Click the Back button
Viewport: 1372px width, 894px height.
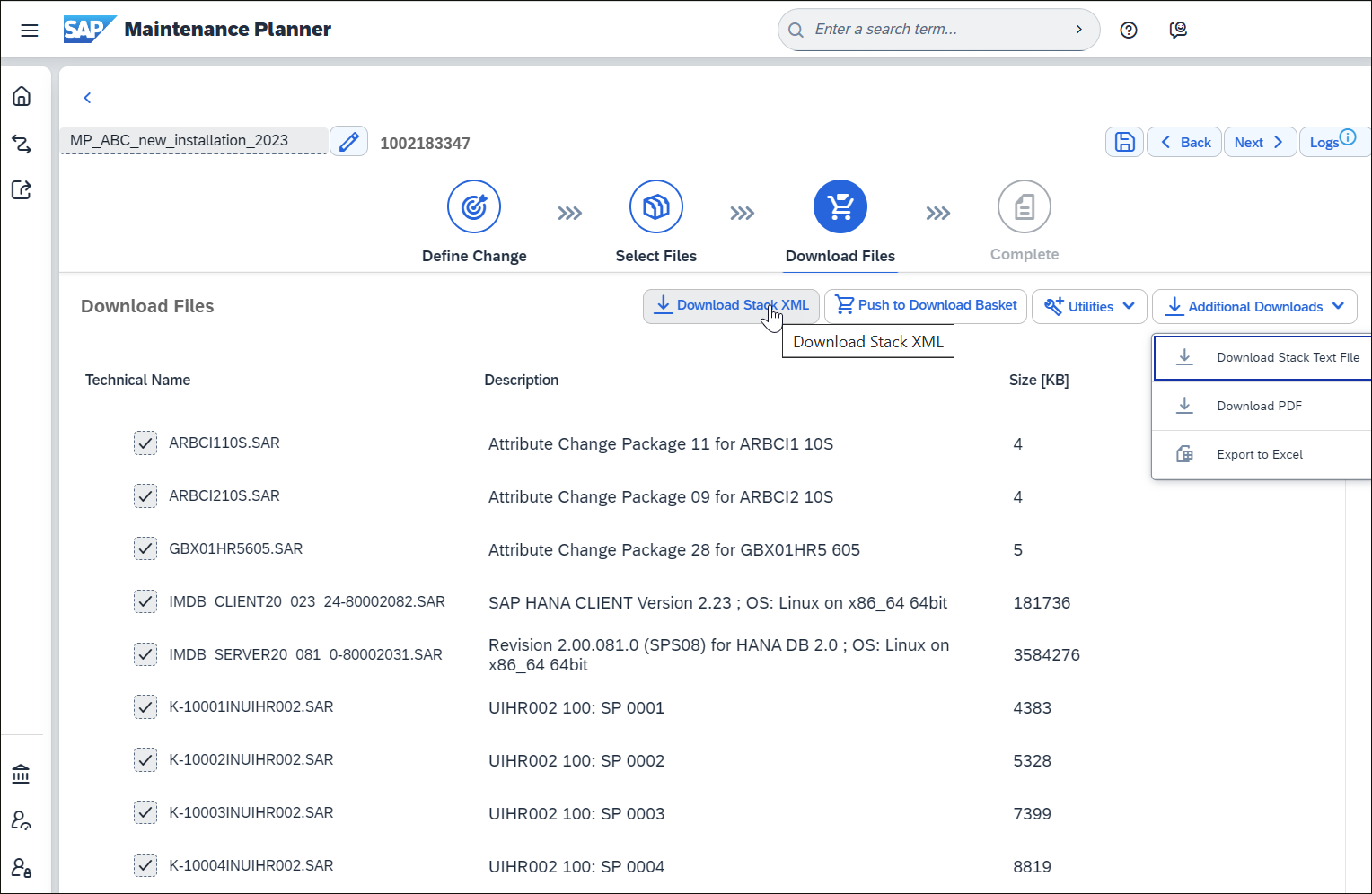point(1184,142)
